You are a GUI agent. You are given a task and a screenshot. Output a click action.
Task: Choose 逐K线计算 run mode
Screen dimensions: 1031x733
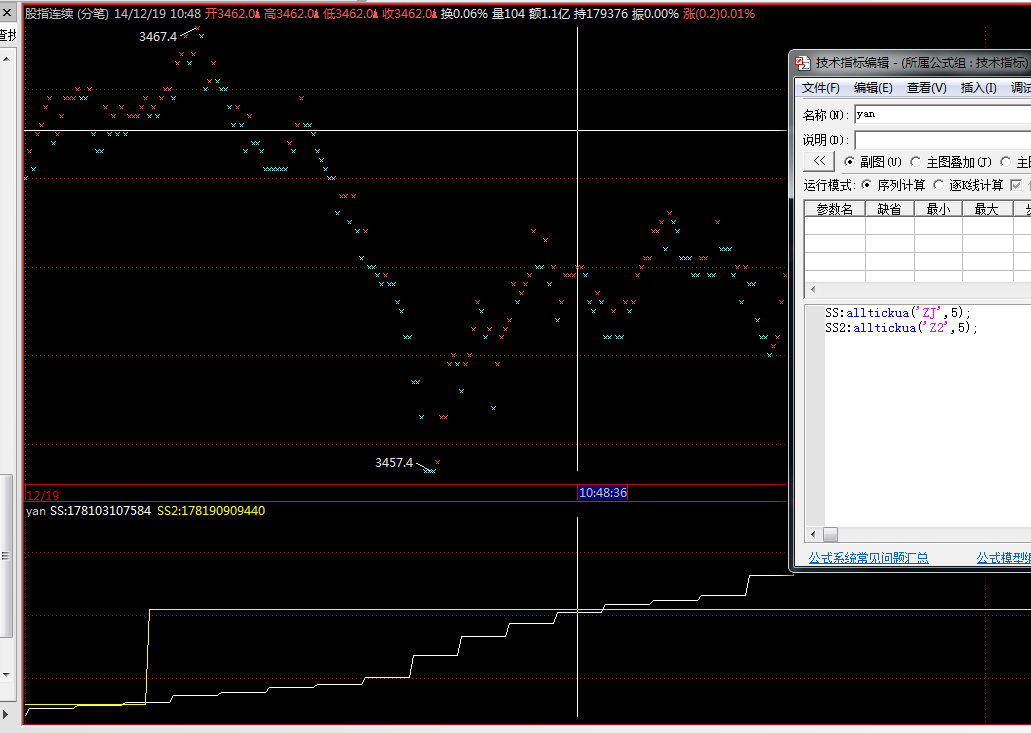pos(939,185)
